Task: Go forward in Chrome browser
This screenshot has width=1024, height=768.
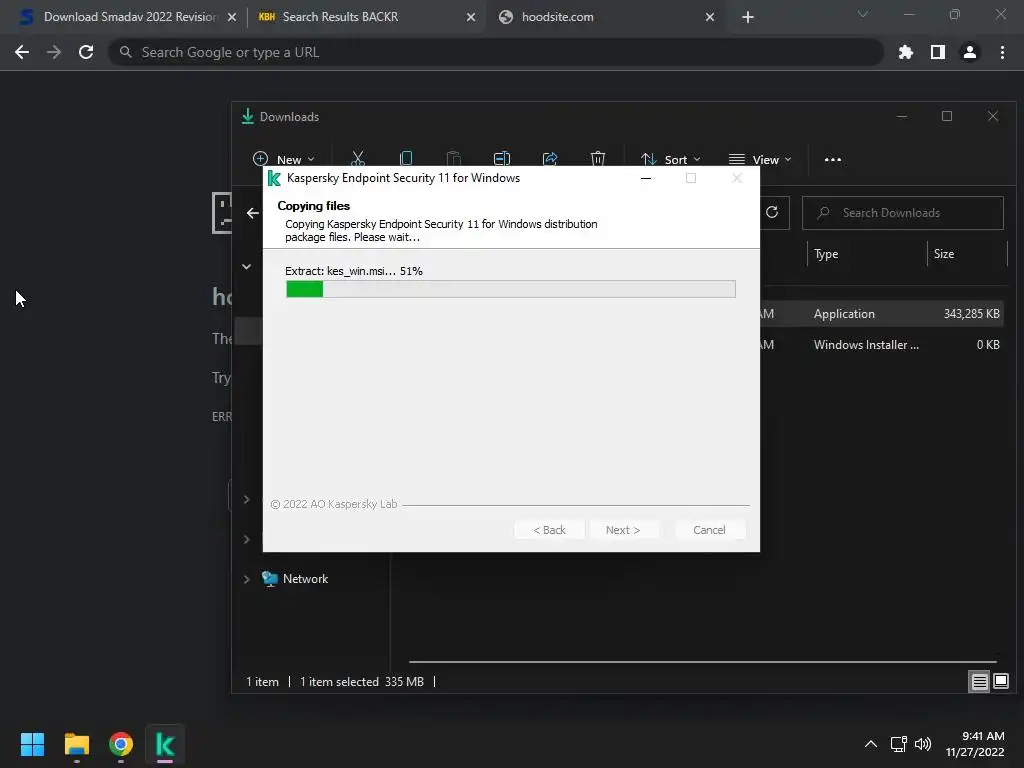Action: [x=54, y=52]
